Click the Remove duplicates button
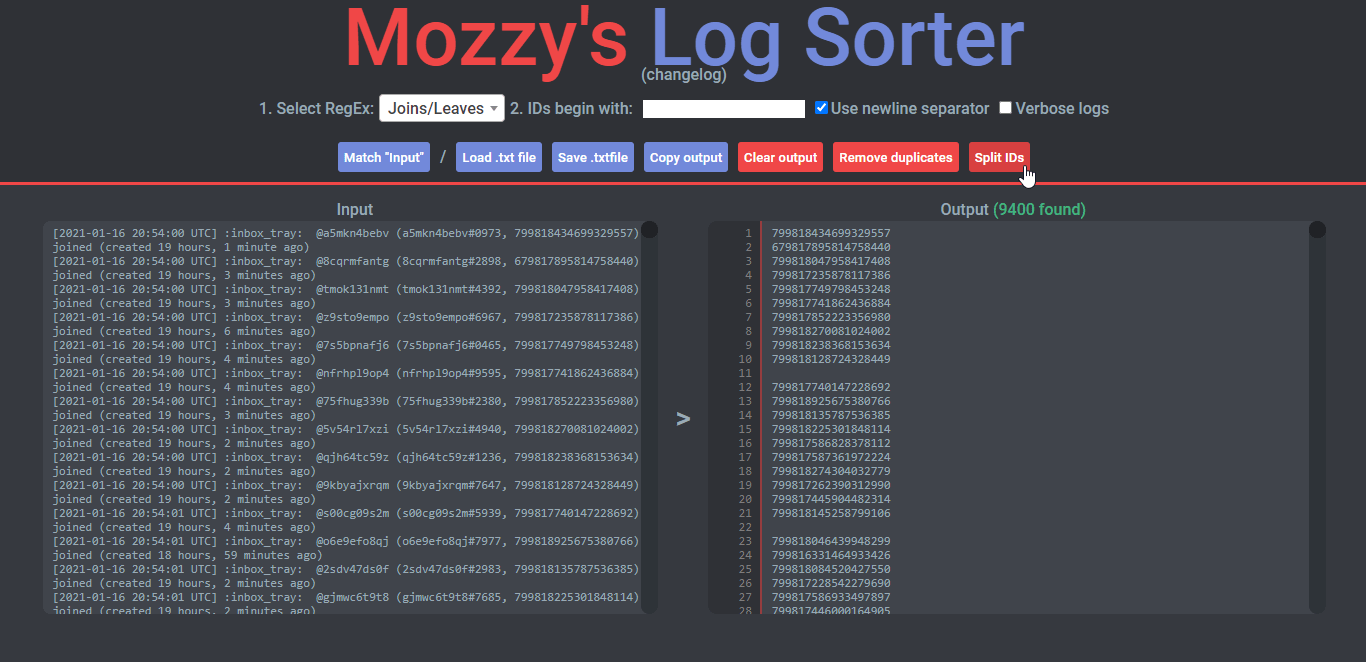 click(x=895, y=157)
